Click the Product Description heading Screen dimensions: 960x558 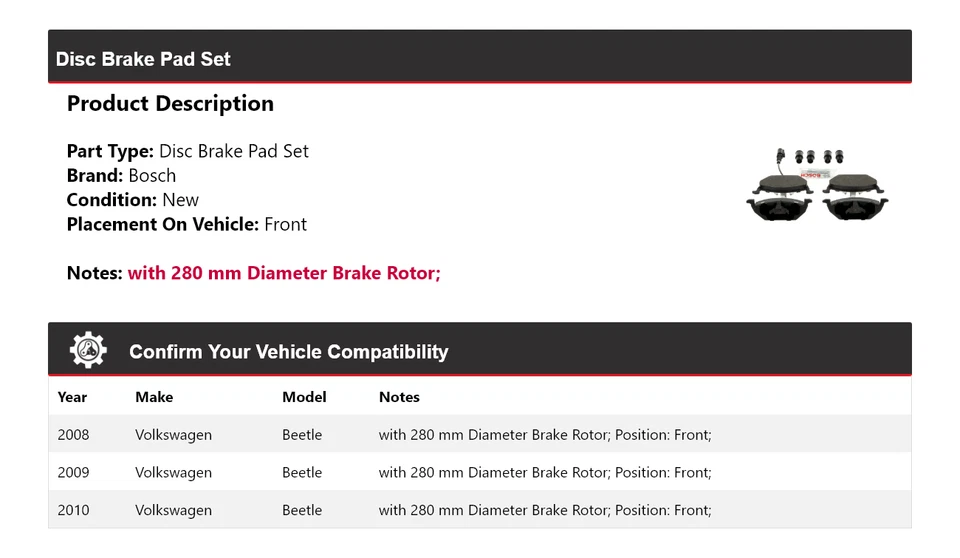tap(170, 104)
